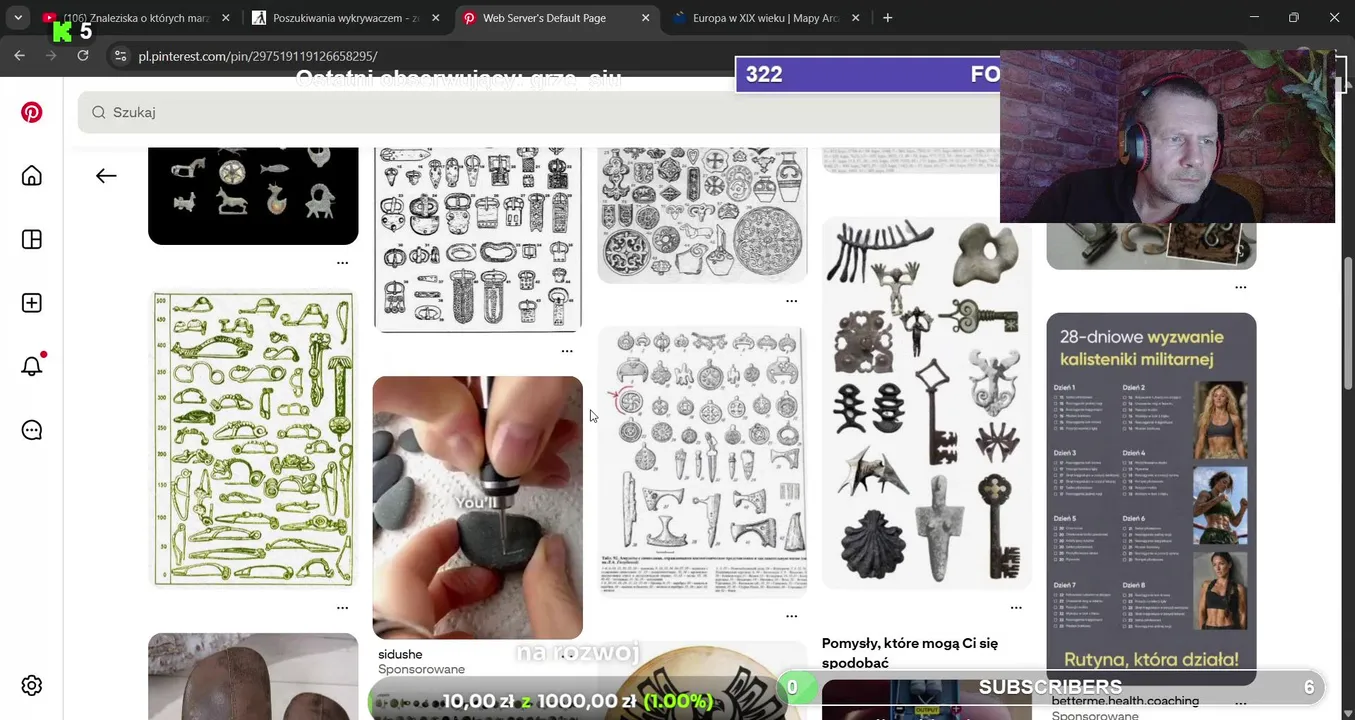This screenshot has width=1355, height=720.
Task: Open the green fibulae drawings pin
Action: (x=253, y=438)
